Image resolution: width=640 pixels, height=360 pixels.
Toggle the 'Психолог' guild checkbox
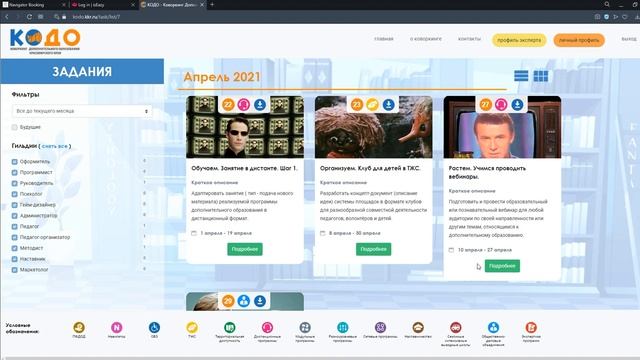15,194
